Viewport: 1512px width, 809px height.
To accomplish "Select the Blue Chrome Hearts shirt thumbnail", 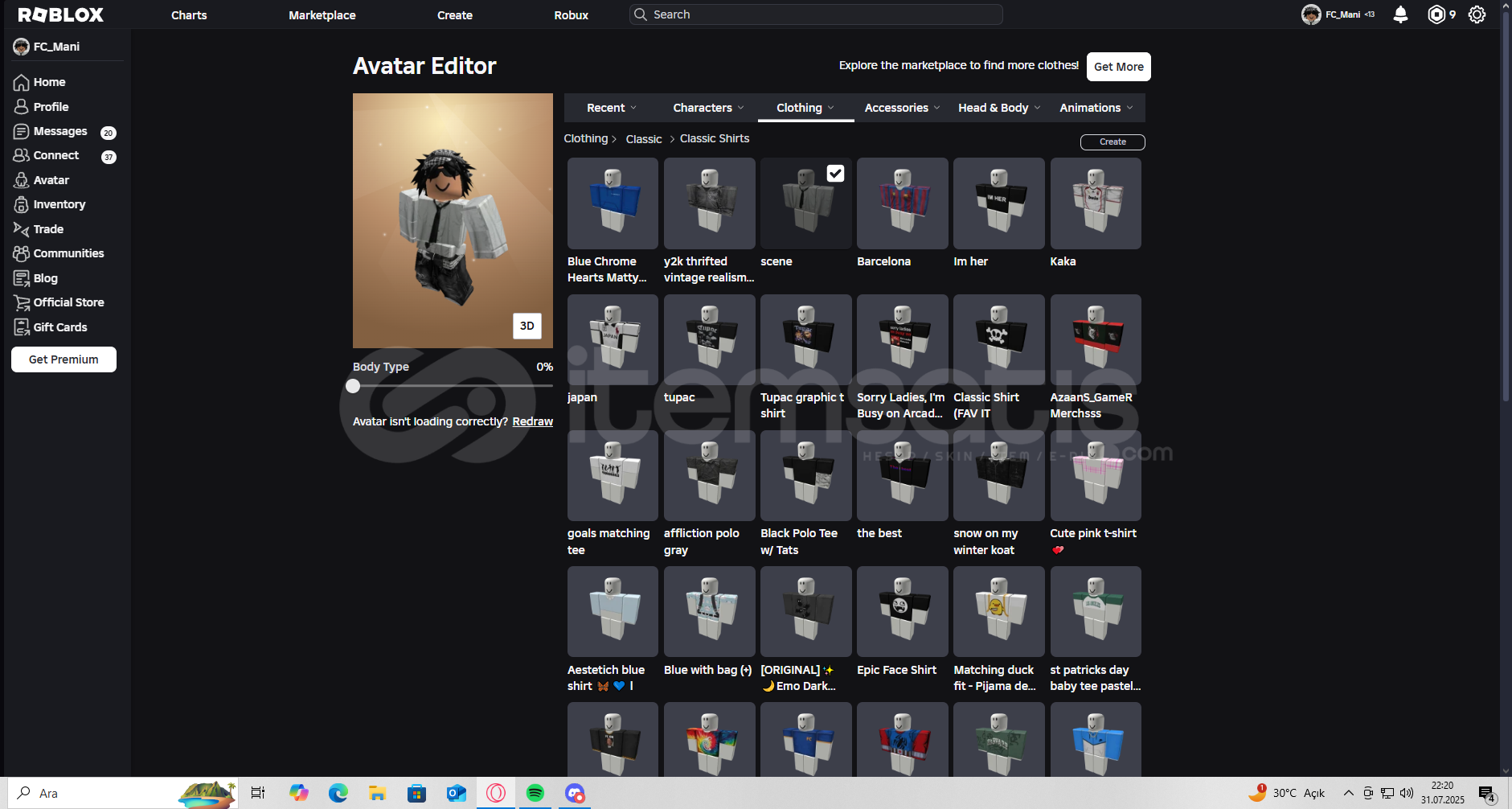I will pyautogui.click(x=613, y=203).
